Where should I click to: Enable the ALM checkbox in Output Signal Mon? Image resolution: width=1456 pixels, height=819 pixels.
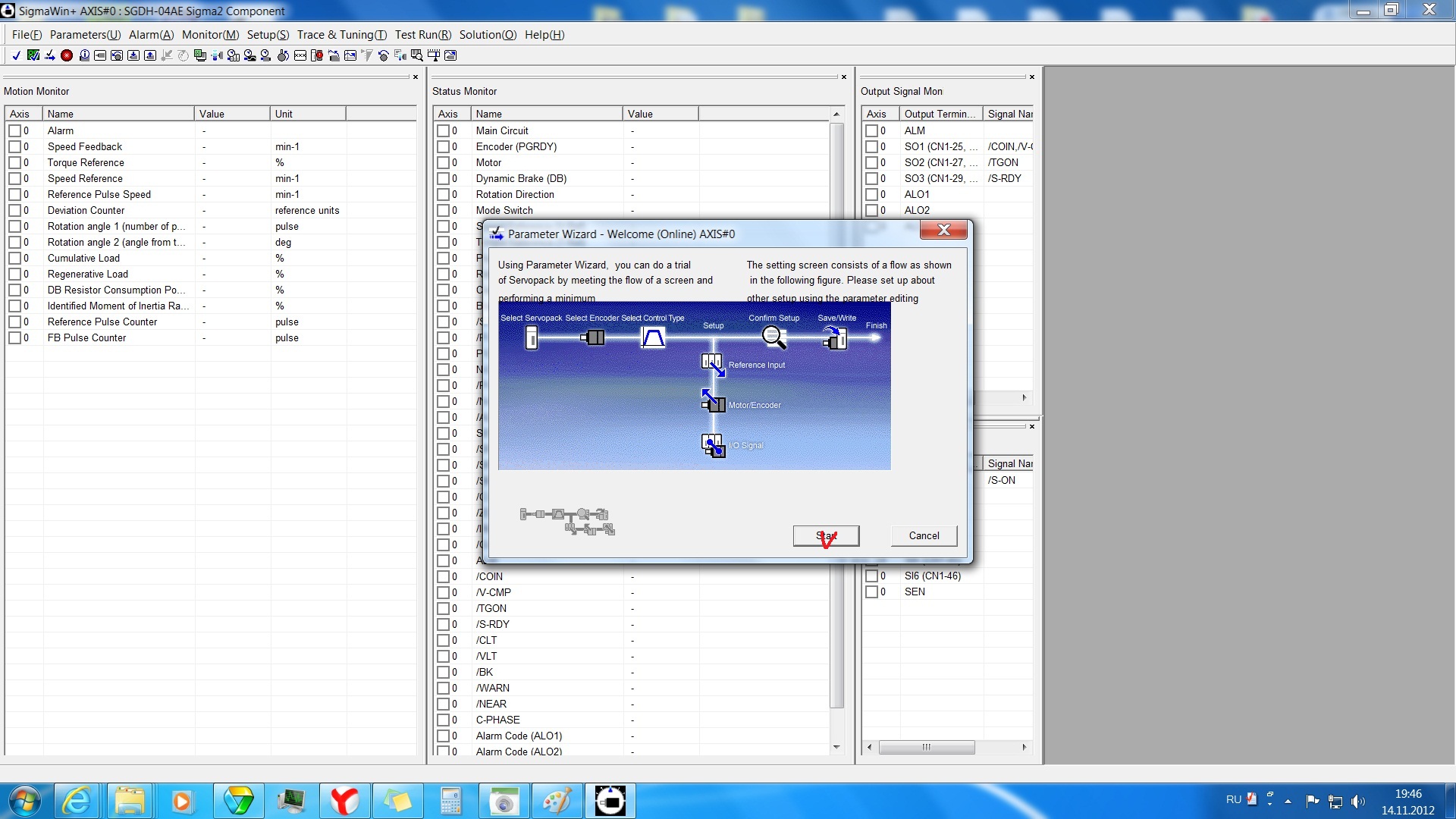point(871,130)
